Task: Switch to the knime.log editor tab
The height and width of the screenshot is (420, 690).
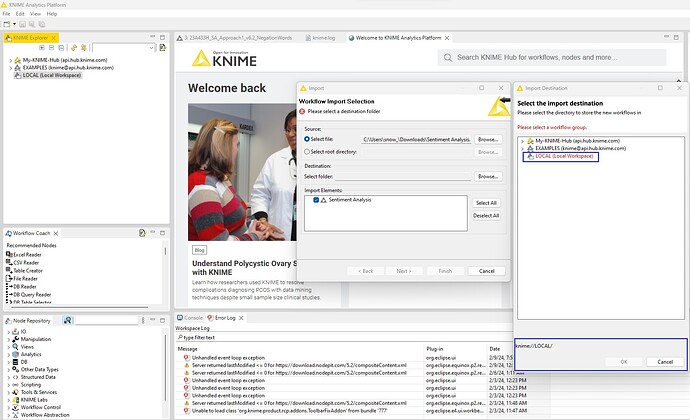Action: (320, 38)
